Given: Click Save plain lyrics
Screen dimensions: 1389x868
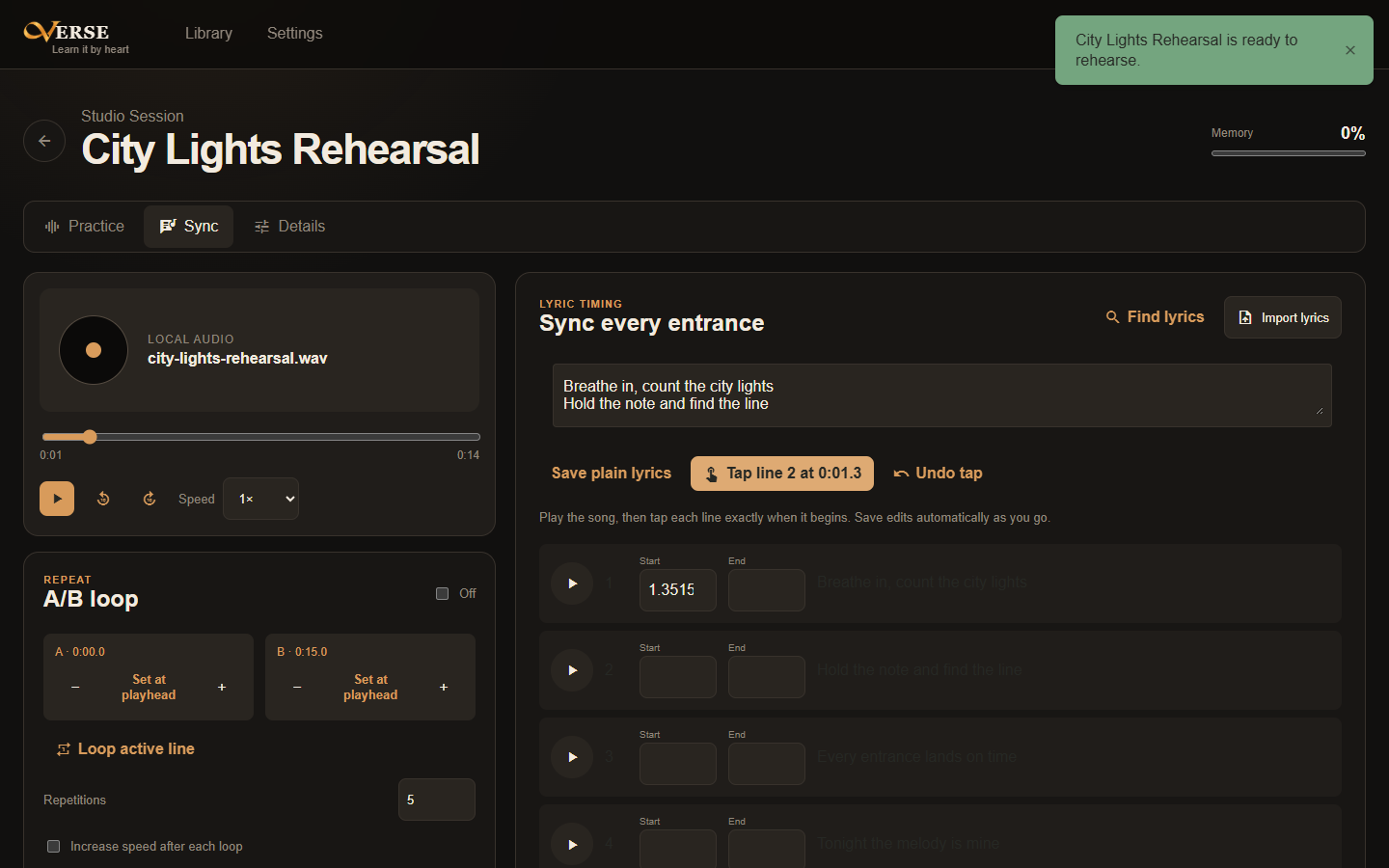Looking at the screenshot, I should pyautogui.click(x=612, y=474).
